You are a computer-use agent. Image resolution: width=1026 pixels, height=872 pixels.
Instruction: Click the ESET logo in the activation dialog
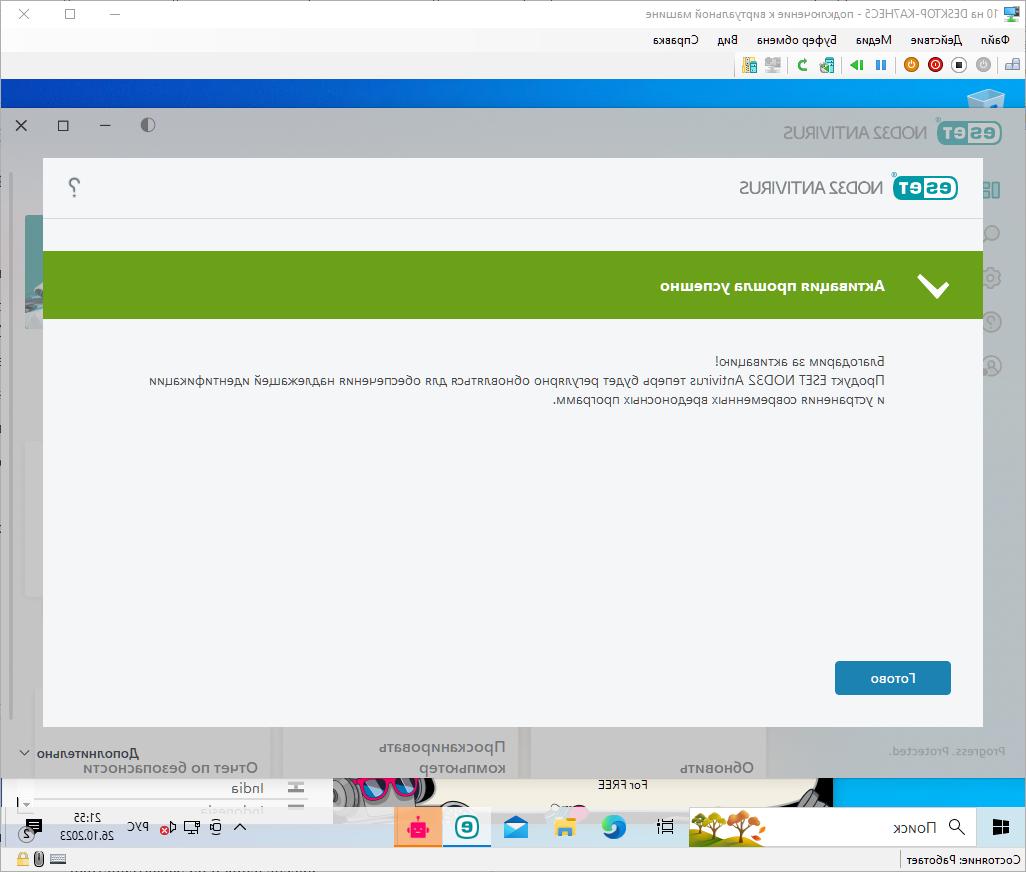pos(925,188)
